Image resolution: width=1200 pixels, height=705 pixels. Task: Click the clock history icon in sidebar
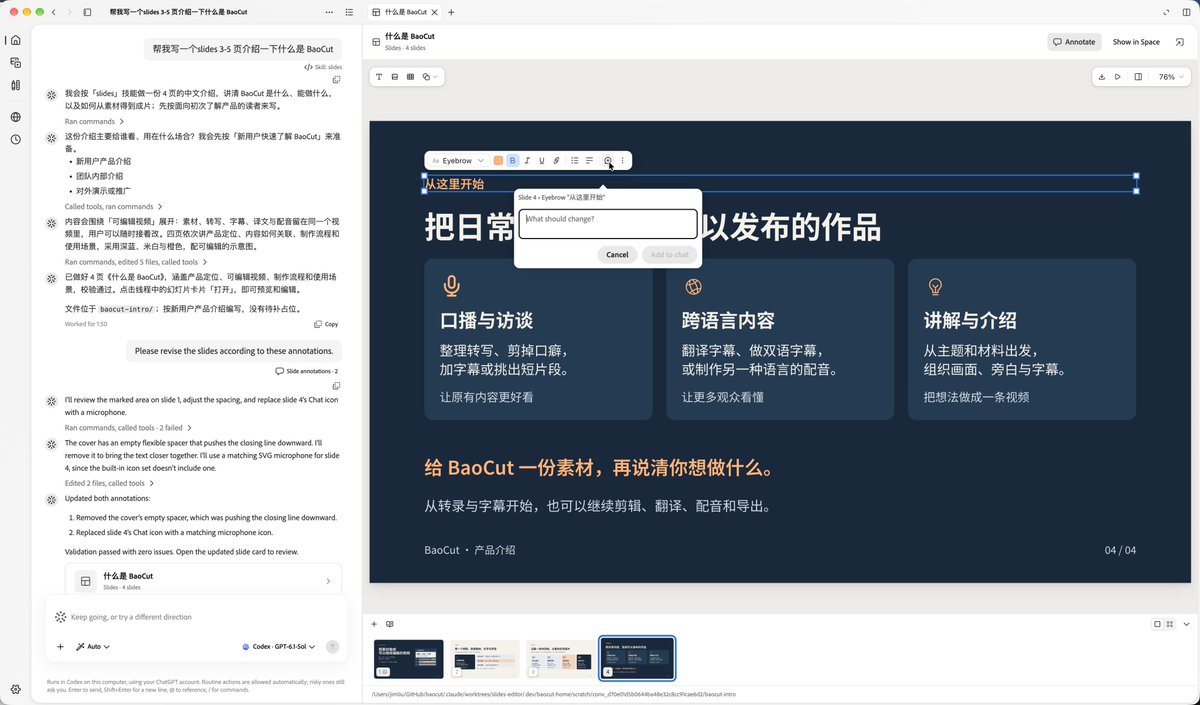point(15,139)
